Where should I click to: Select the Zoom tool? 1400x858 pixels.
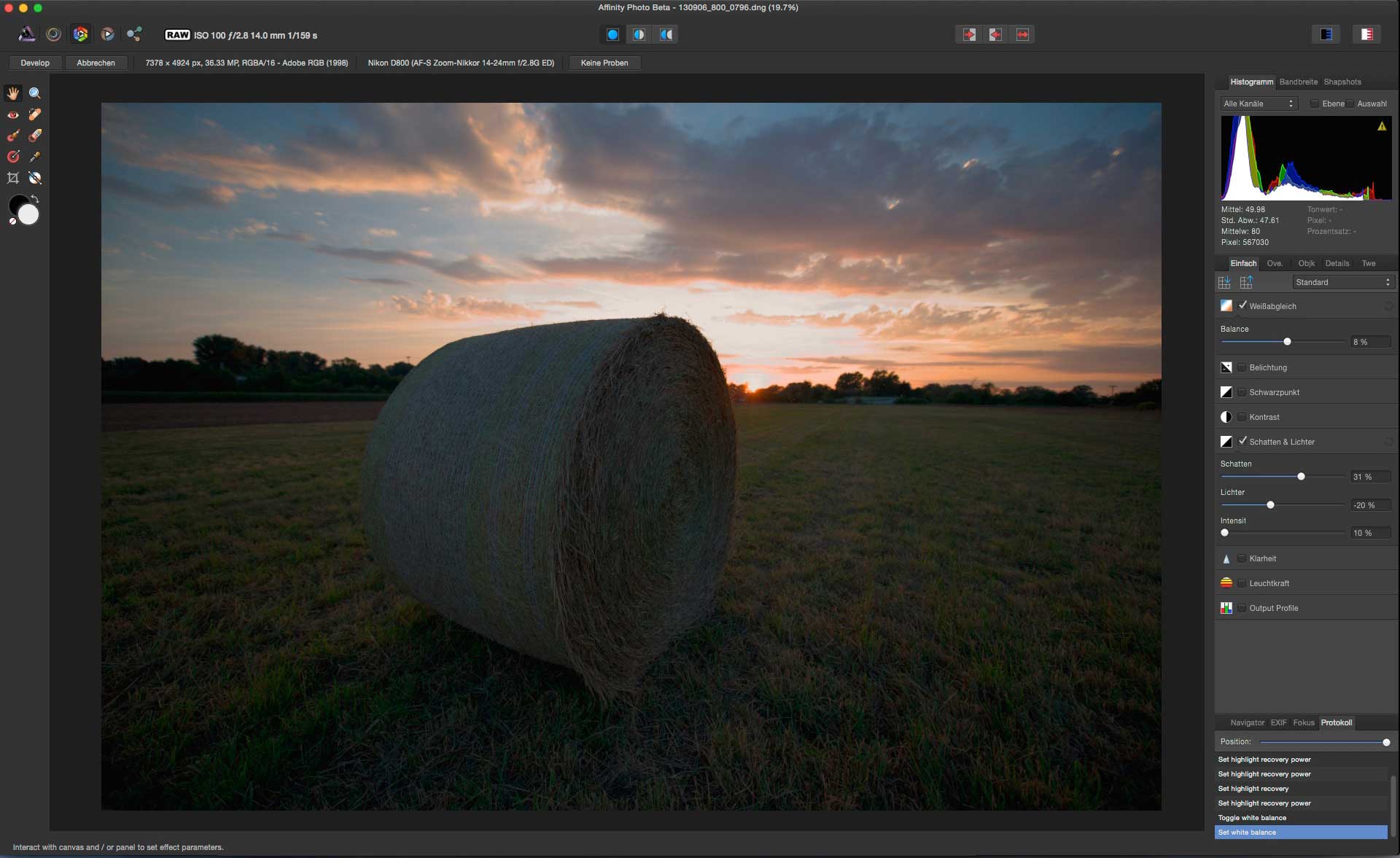[34, 93]
